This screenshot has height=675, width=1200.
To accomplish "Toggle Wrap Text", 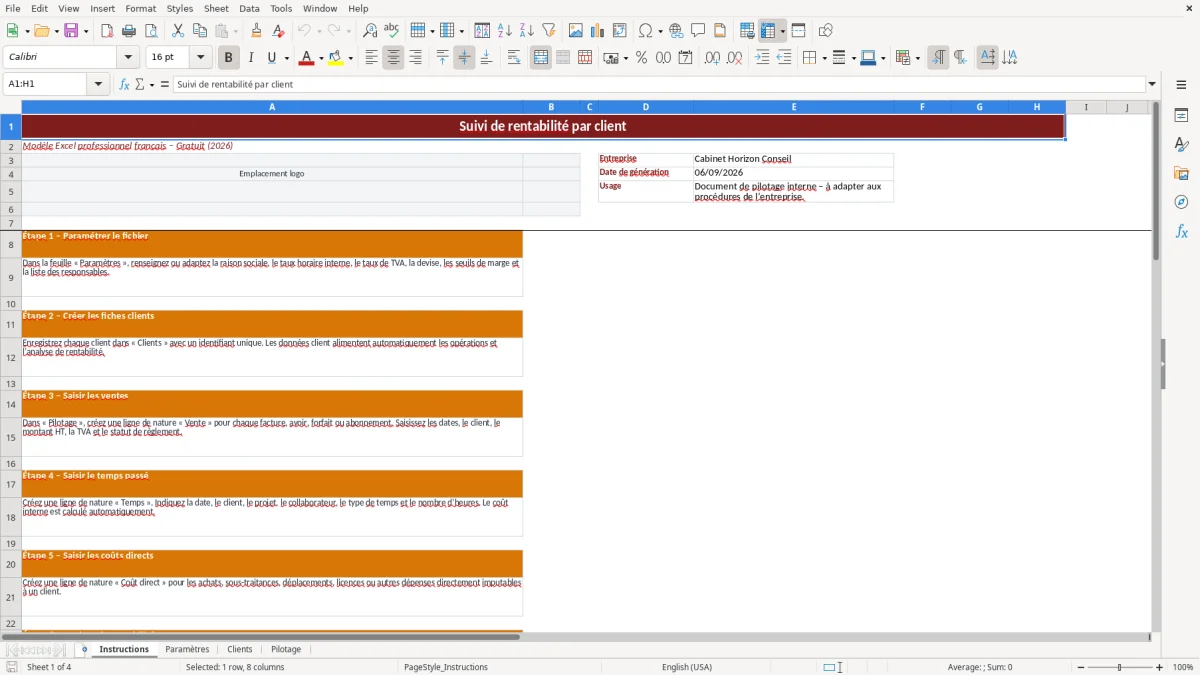I will pos(514,58).
